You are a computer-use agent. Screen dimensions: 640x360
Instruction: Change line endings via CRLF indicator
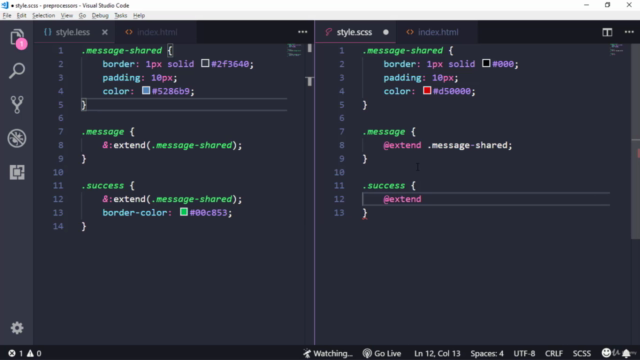(553, 353)
